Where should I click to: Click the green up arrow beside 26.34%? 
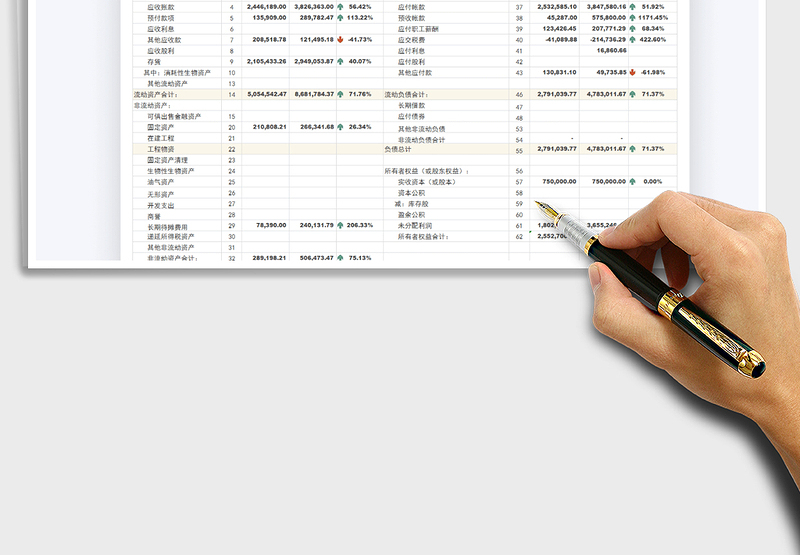341,127
